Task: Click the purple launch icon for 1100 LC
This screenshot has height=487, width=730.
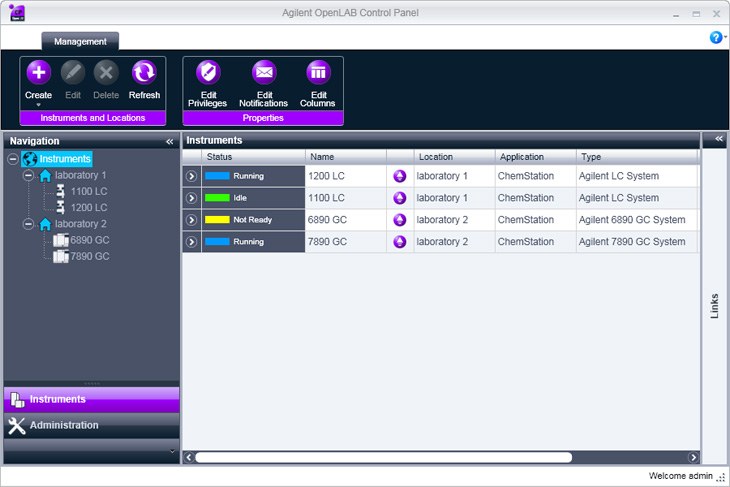Action: pyautogui.click(x=399, y=198)
